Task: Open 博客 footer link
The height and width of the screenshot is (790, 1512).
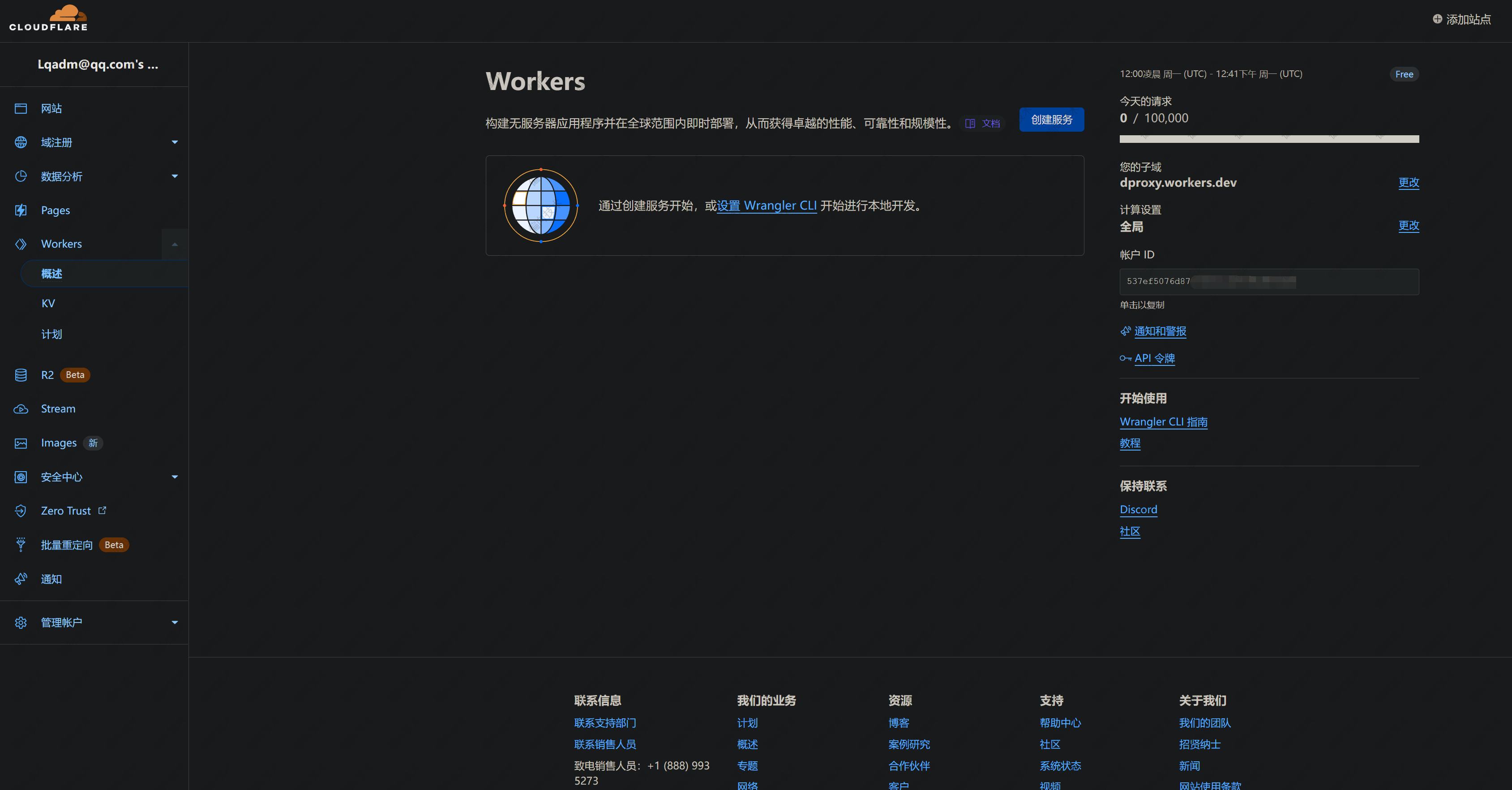Action: click(899, 723)
